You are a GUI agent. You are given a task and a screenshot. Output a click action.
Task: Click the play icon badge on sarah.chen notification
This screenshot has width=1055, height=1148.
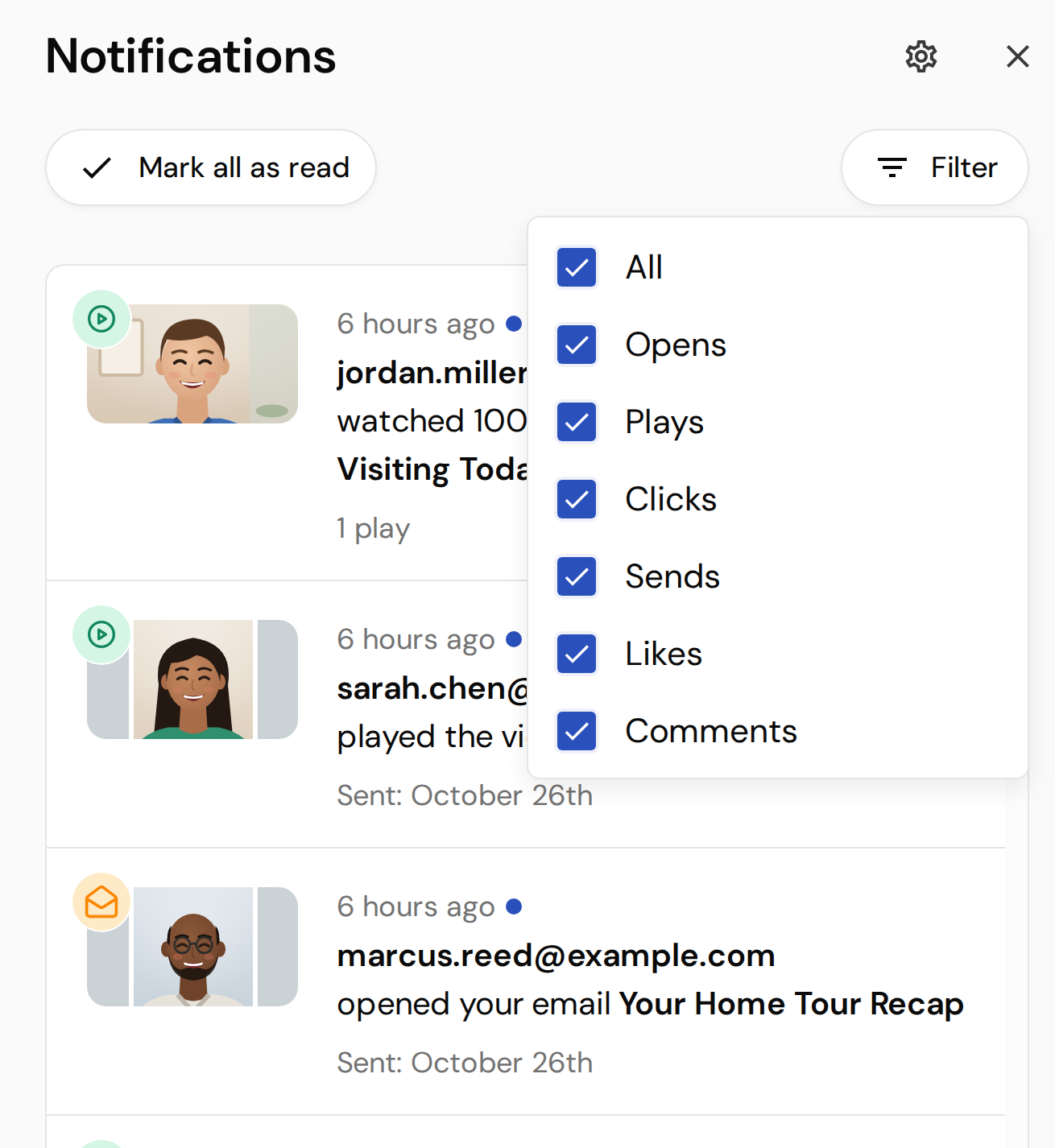(101, 634)
